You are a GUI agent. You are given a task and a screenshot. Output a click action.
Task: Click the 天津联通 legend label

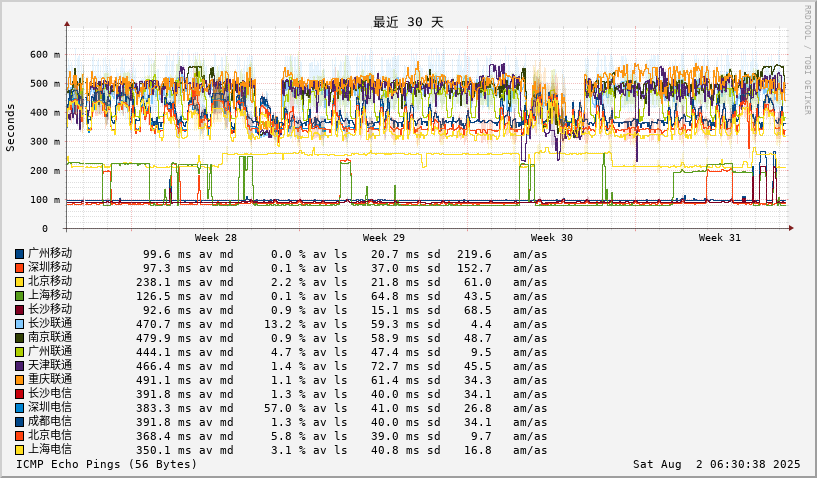(x=50, y=366)
